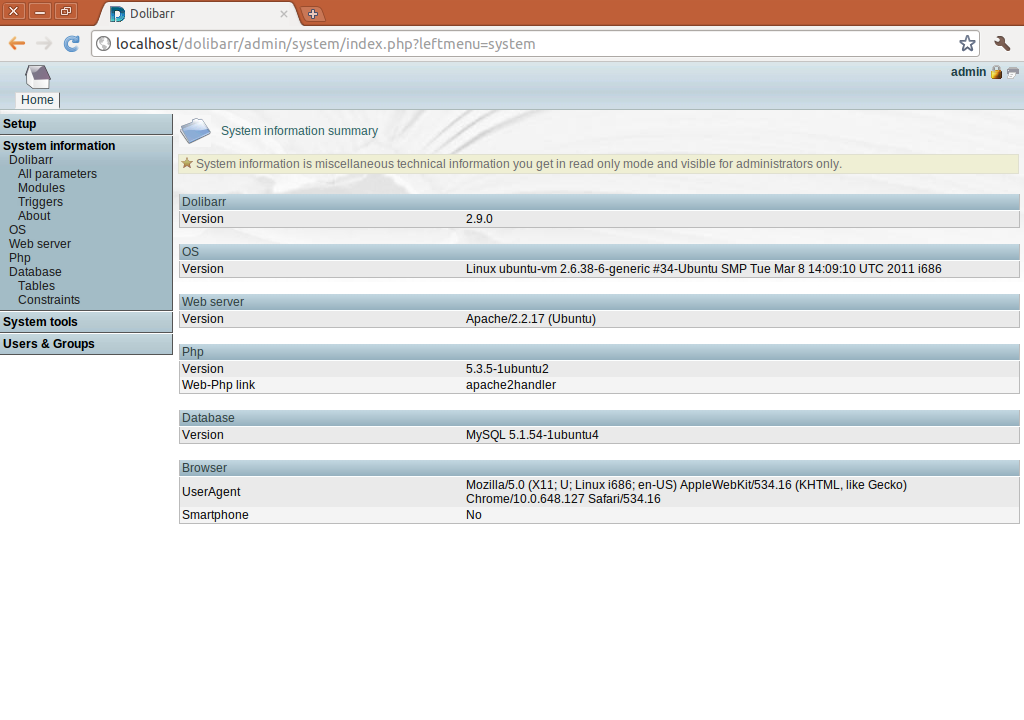Open a new browser tab
Screen dimensions: 1024x720
(313, 14)
